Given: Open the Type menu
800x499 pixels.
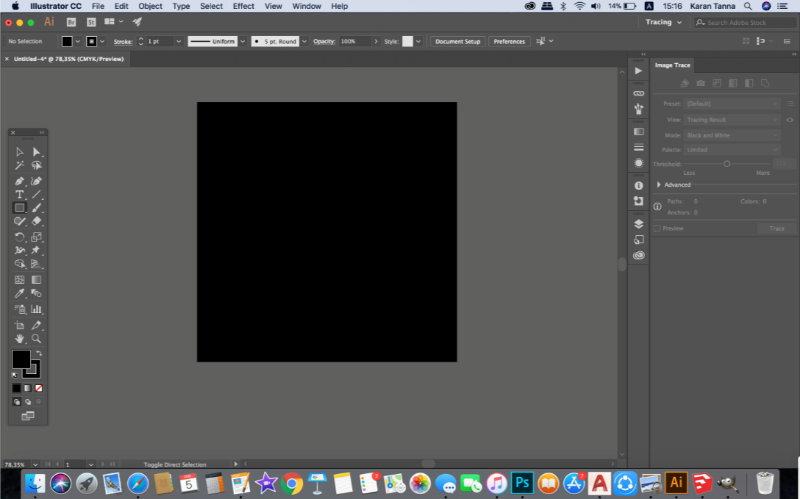Looking at the screenshot, I should (181, 6).
